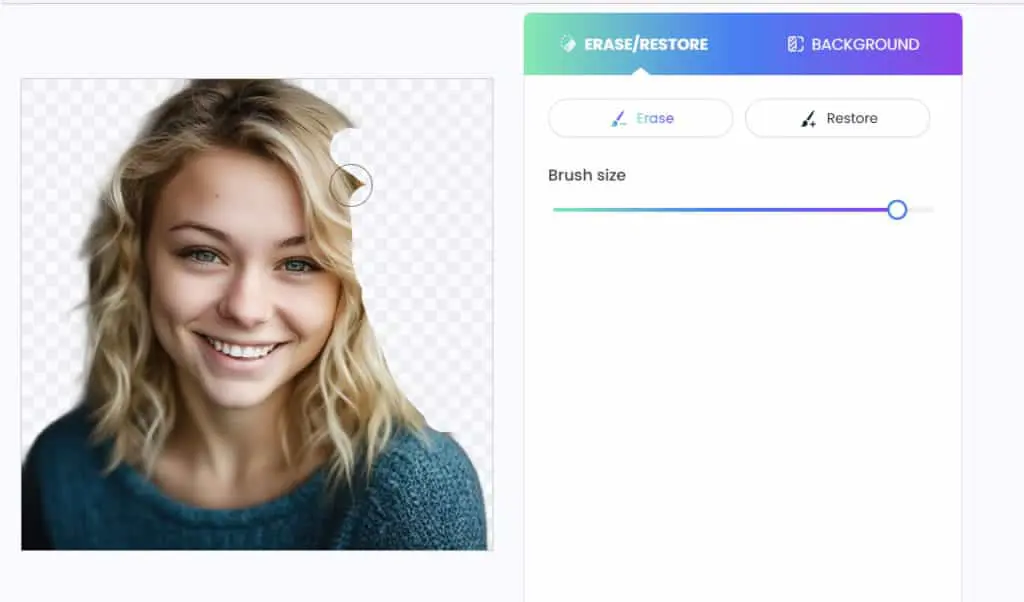This screenshot has height=602, width=1024.
Task: Click the Brush size label text
Action: (x=586, y=175)
